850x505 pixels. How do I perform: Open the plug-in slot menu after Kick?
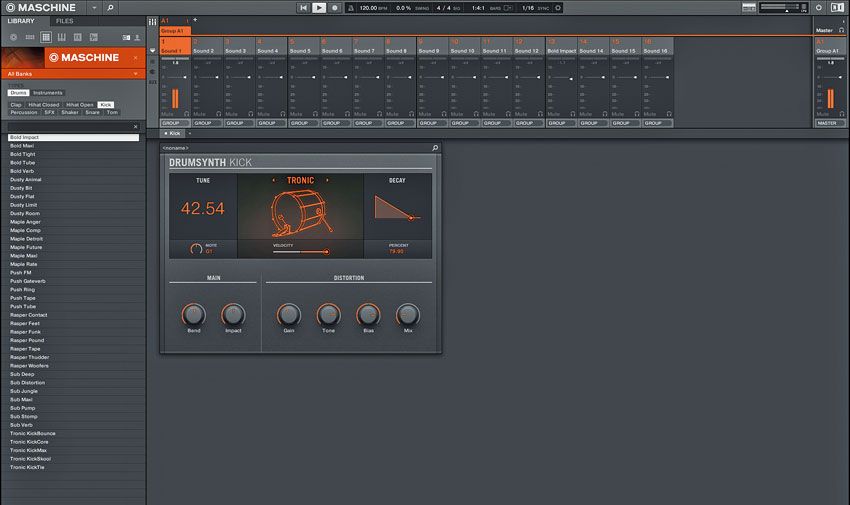190,133
